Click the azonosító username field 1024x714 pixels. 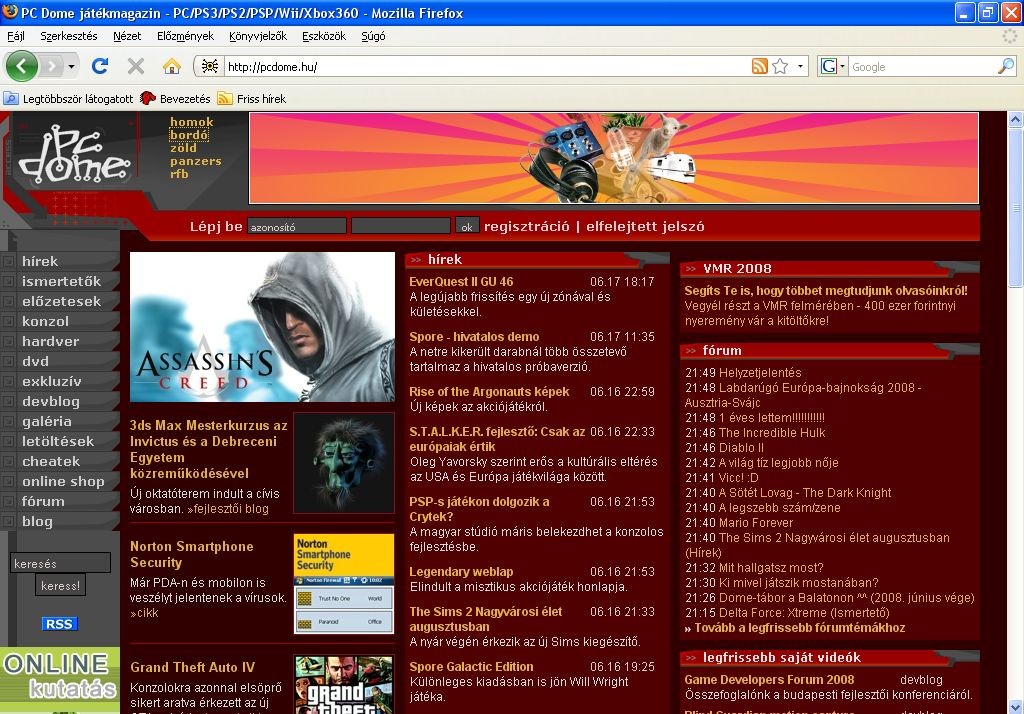[296, 226]
